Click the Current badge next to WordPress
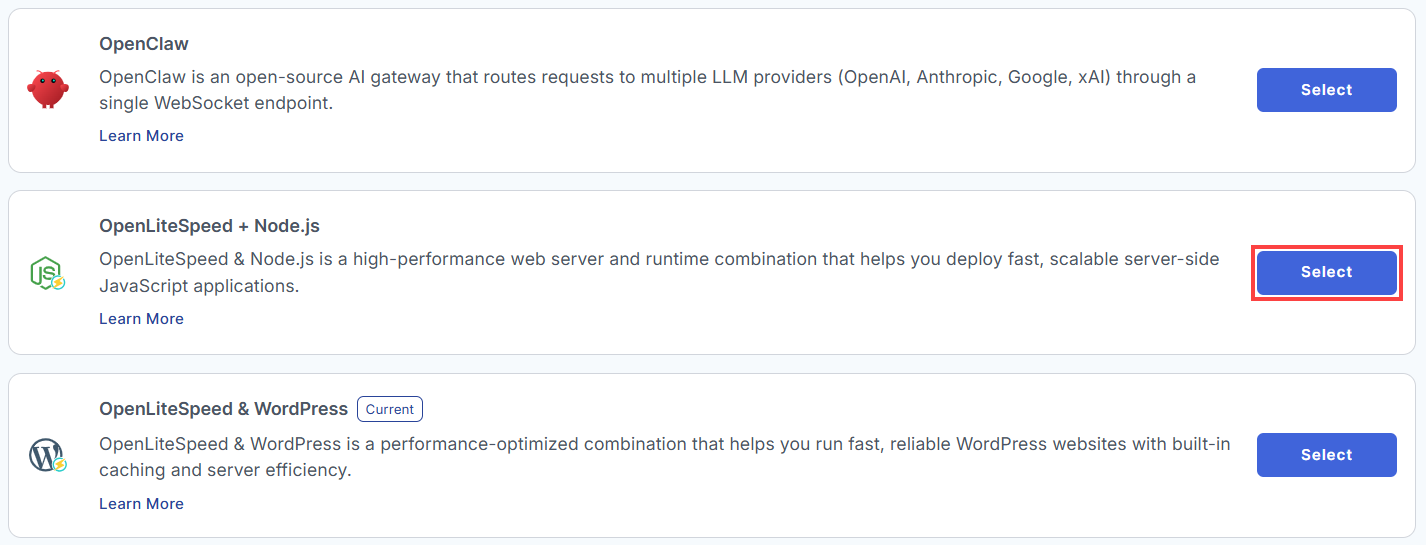 click(x=390, y=409)
